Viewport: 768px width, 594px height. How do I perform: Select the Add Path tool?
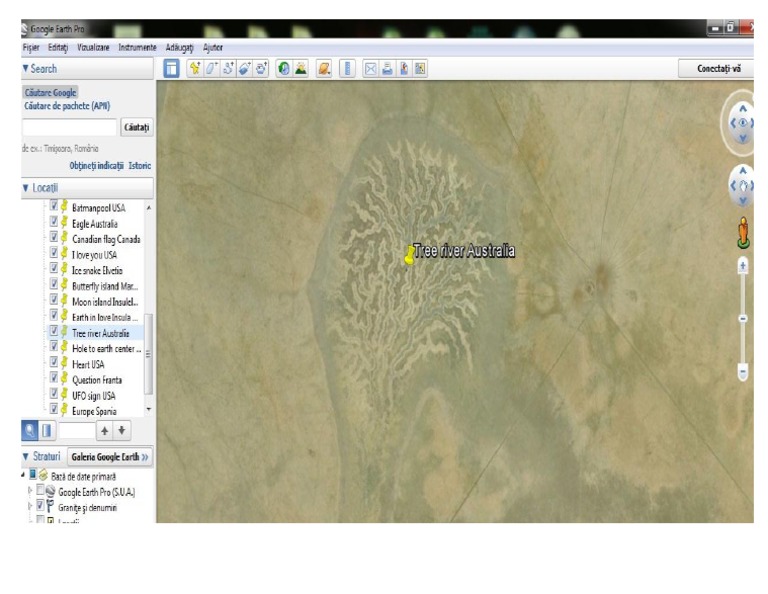click(228, 69)
